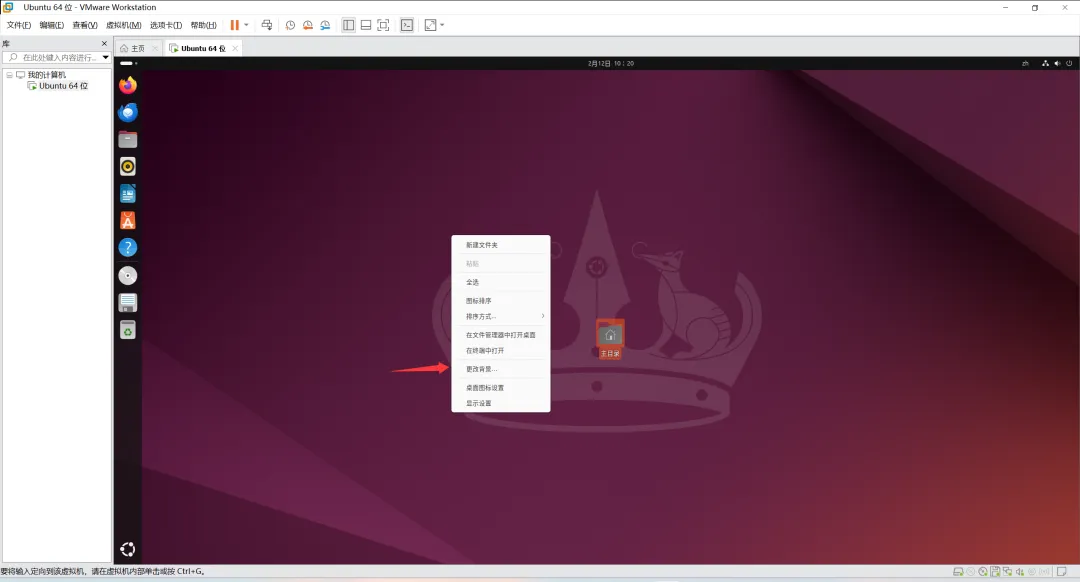This screenshot has height=582, width=1080.
Task: Click the optical disc icon in dock
Action: point(127,276)
